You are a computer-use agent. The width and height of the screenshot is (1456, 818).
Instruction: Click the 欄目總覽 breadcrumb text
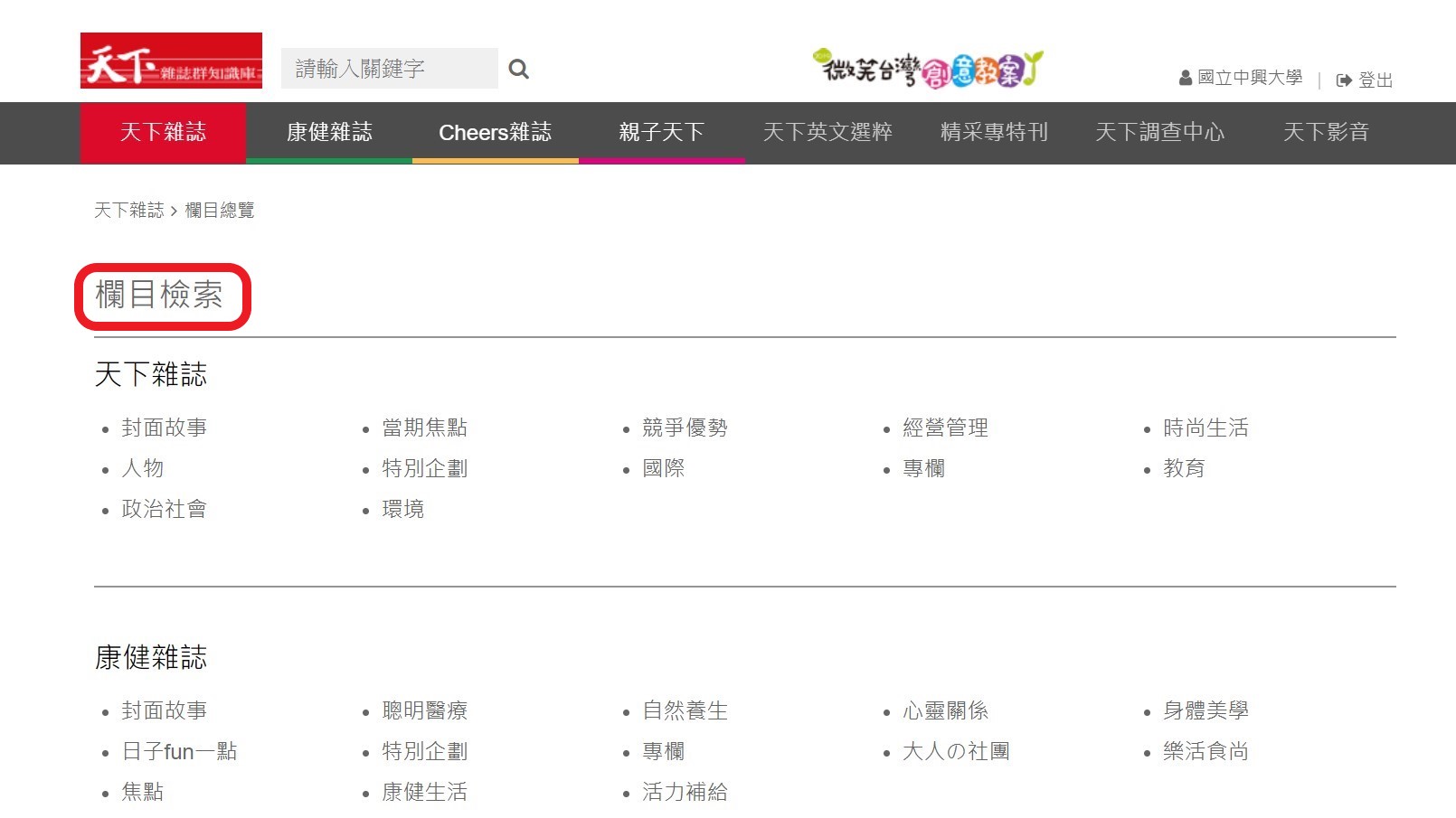(x=220, y=211)
